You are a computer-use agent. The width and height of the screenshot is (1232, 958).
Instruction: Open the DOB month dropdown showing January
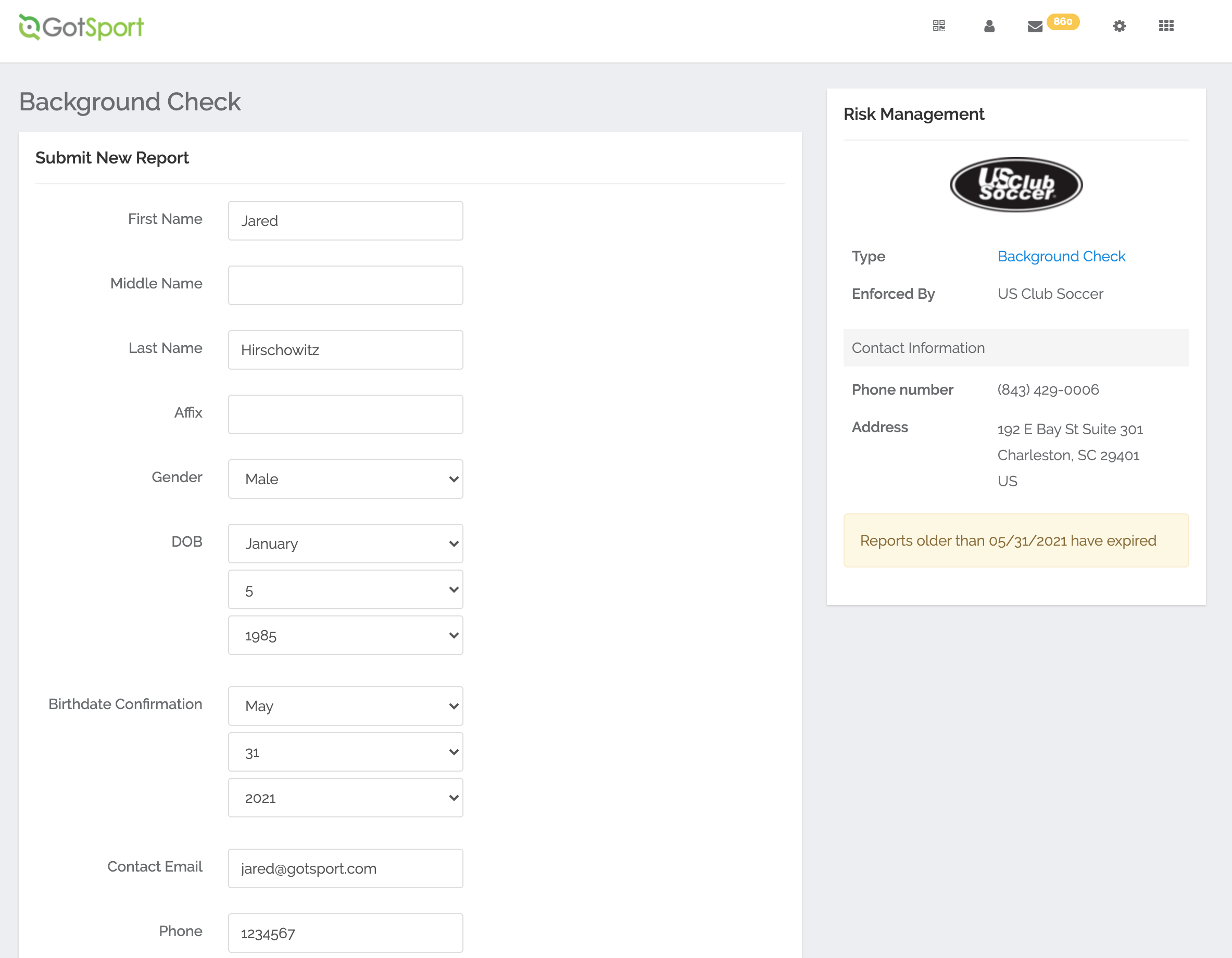tap(345, 544)
